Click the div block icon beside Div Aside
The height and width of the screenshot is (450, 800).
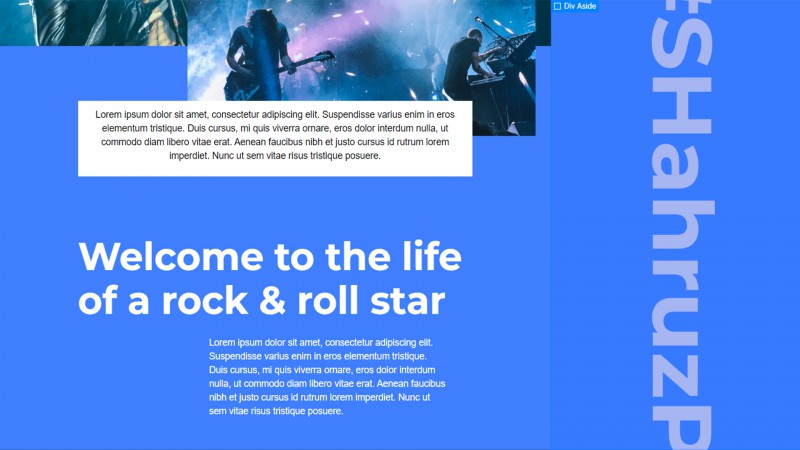[x=557, y=6]
